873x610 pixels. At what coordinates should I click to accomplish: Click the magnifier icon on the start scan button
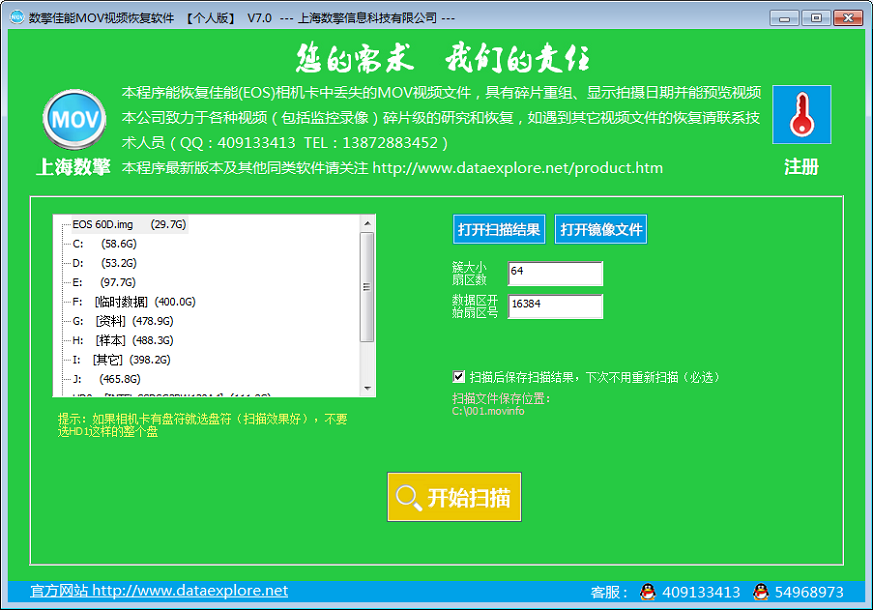tap(408, 497)
